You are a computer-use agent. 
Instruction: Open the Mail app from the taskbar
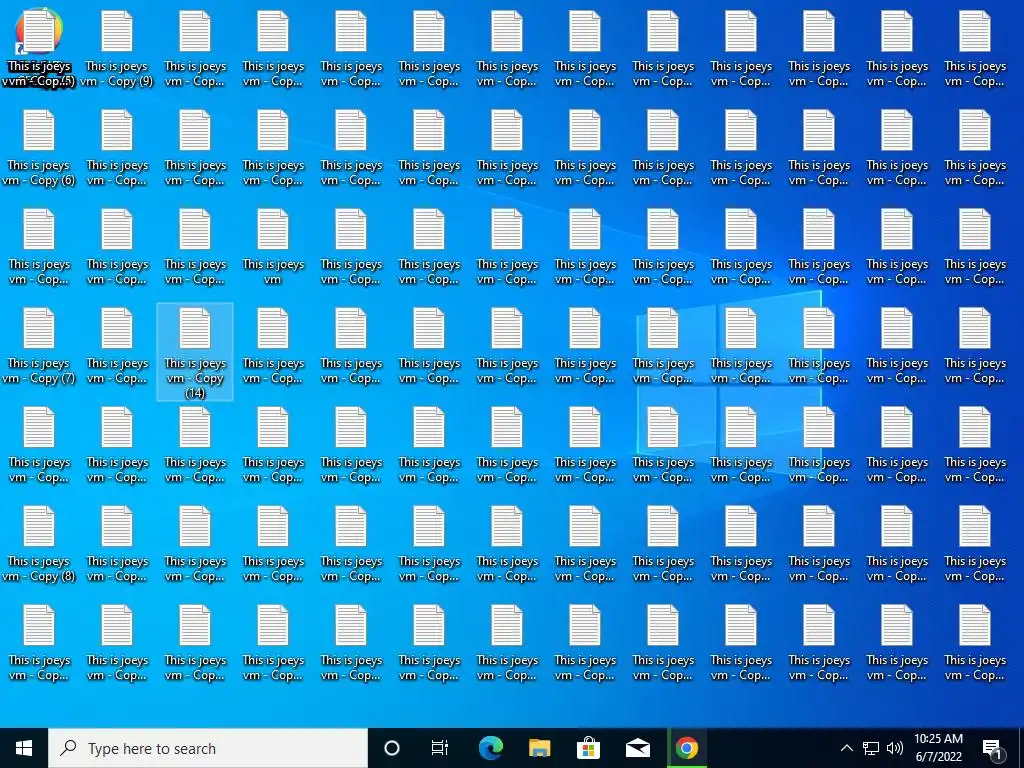[x=637, y=748]
